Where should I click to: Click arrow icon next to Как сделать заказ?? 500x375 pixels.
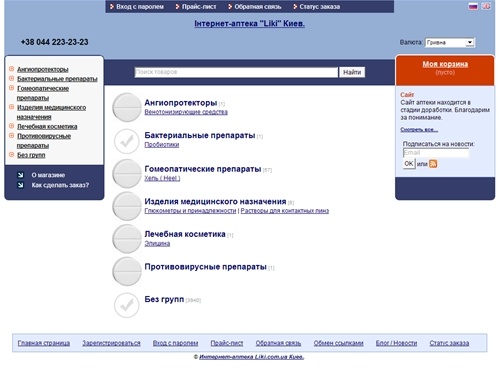coord(21,185)
